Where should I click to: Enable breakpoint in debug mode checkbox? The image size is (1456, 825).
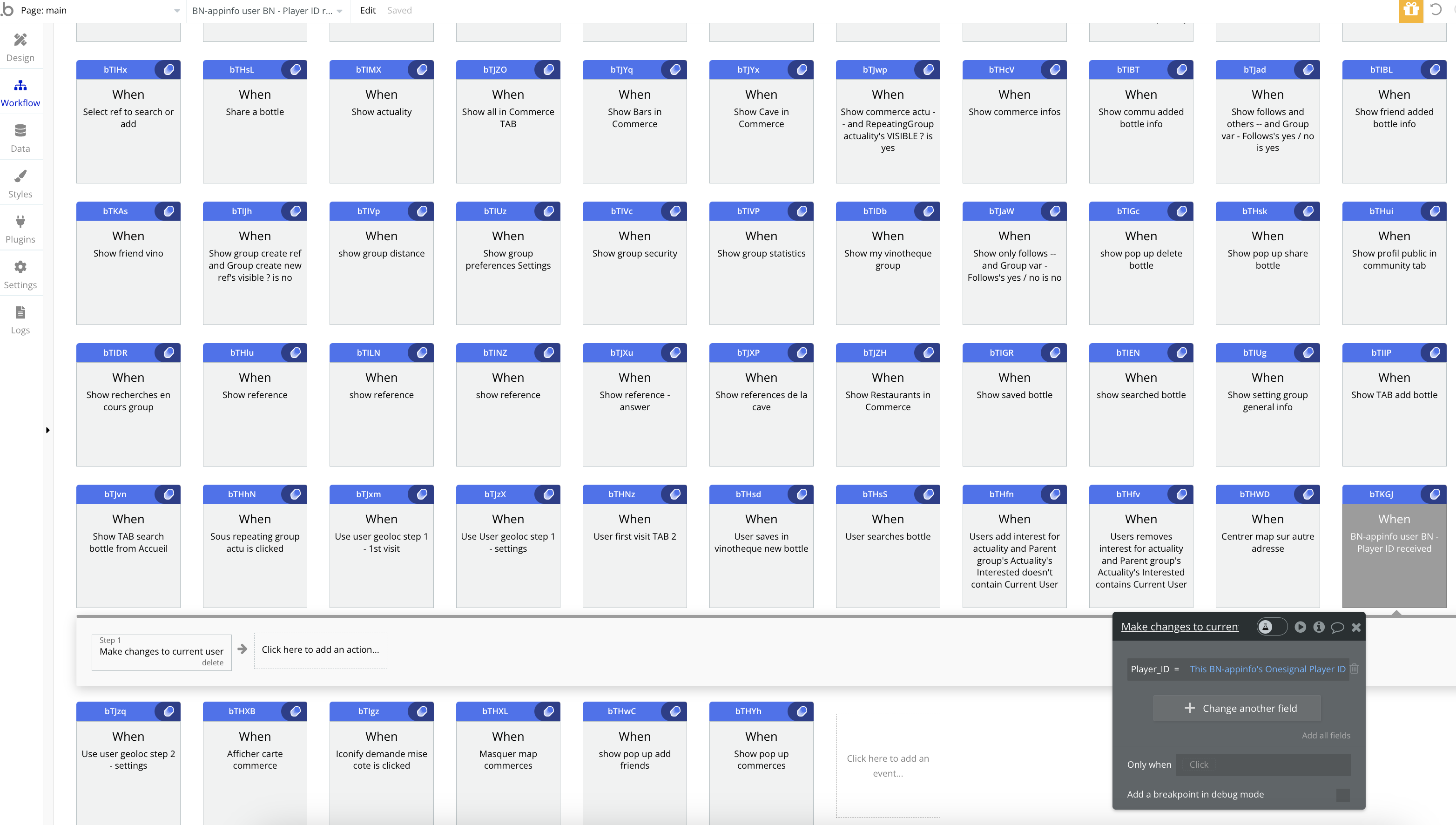[x=1343, y=795]
